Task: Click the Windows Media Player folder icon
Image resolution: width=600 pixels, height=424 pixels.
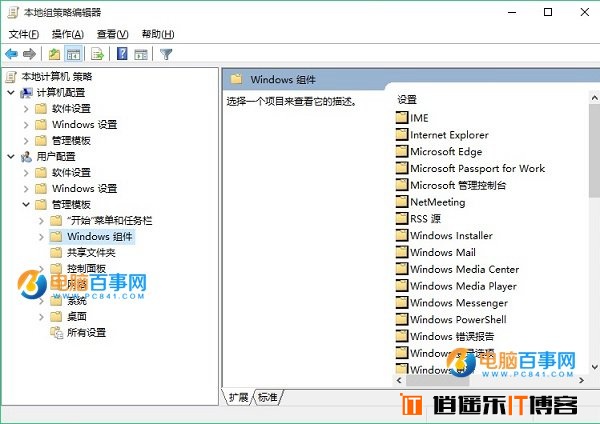Action: [x=401, y=285]
